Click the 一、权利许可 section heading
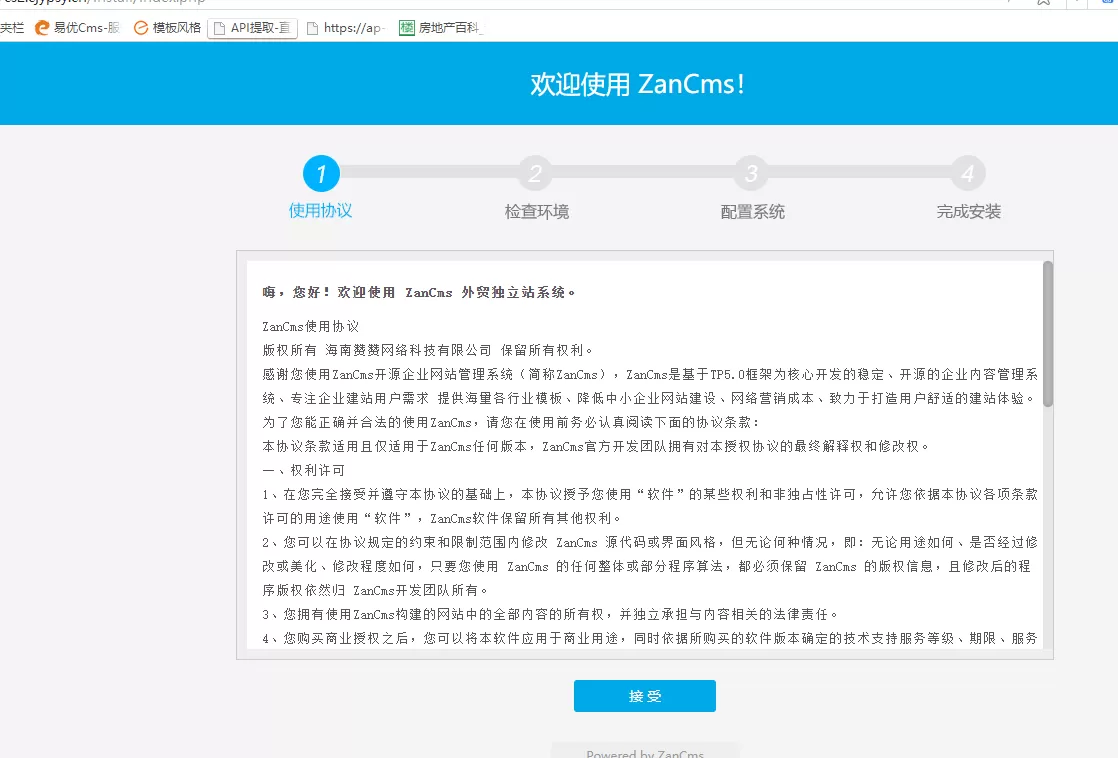This screenshot has width=1118, height=758. tap(303, 470)
